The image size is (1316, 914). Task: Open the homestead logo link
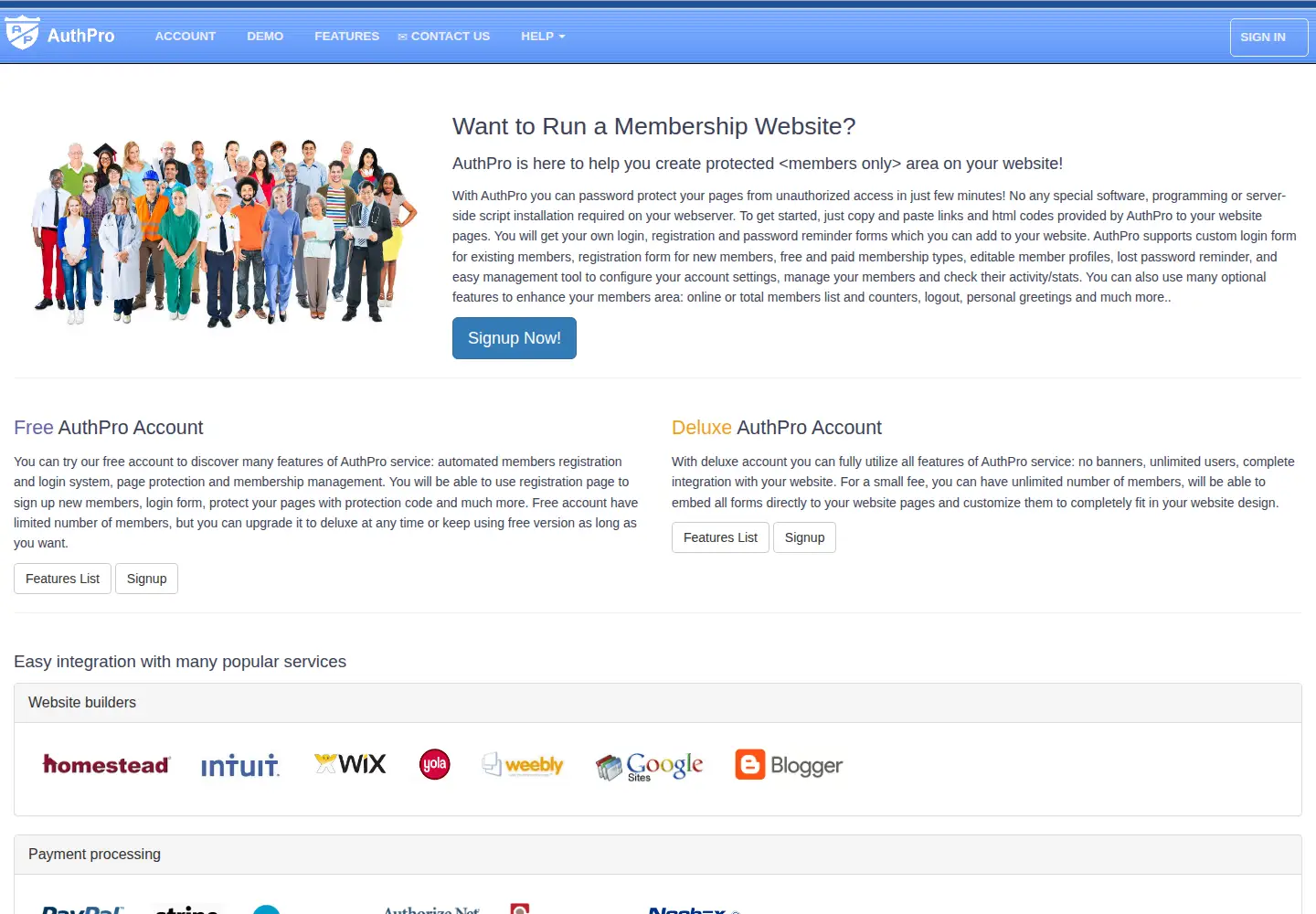106,765
